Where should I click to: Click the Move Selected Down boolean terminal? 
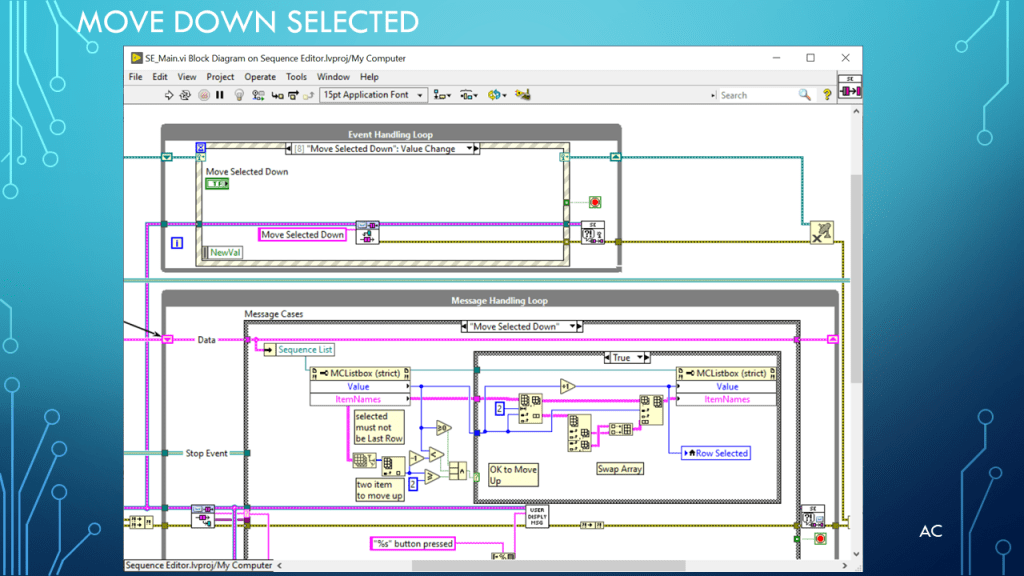point(217,184)
